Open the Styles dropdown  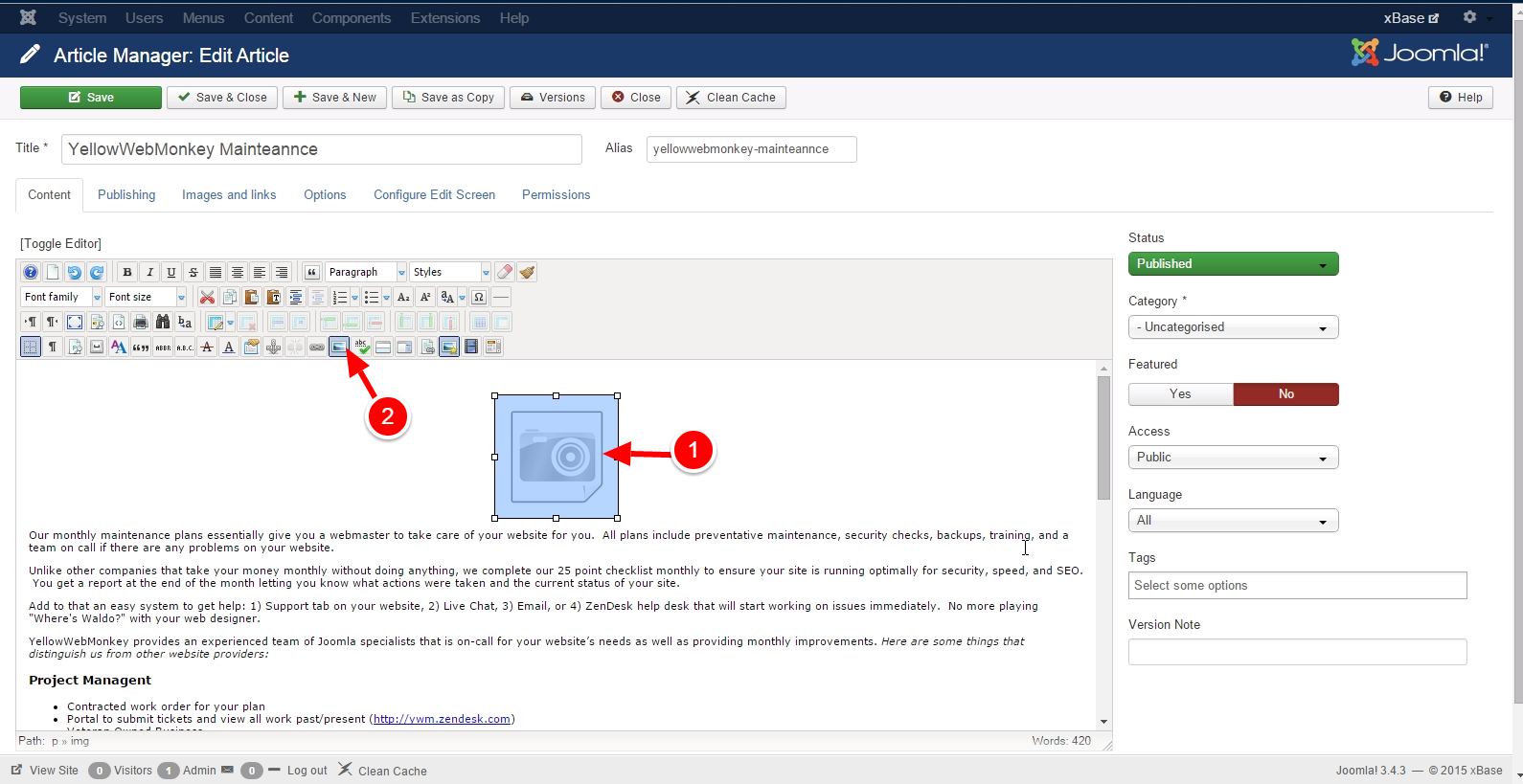click(450, 272)
